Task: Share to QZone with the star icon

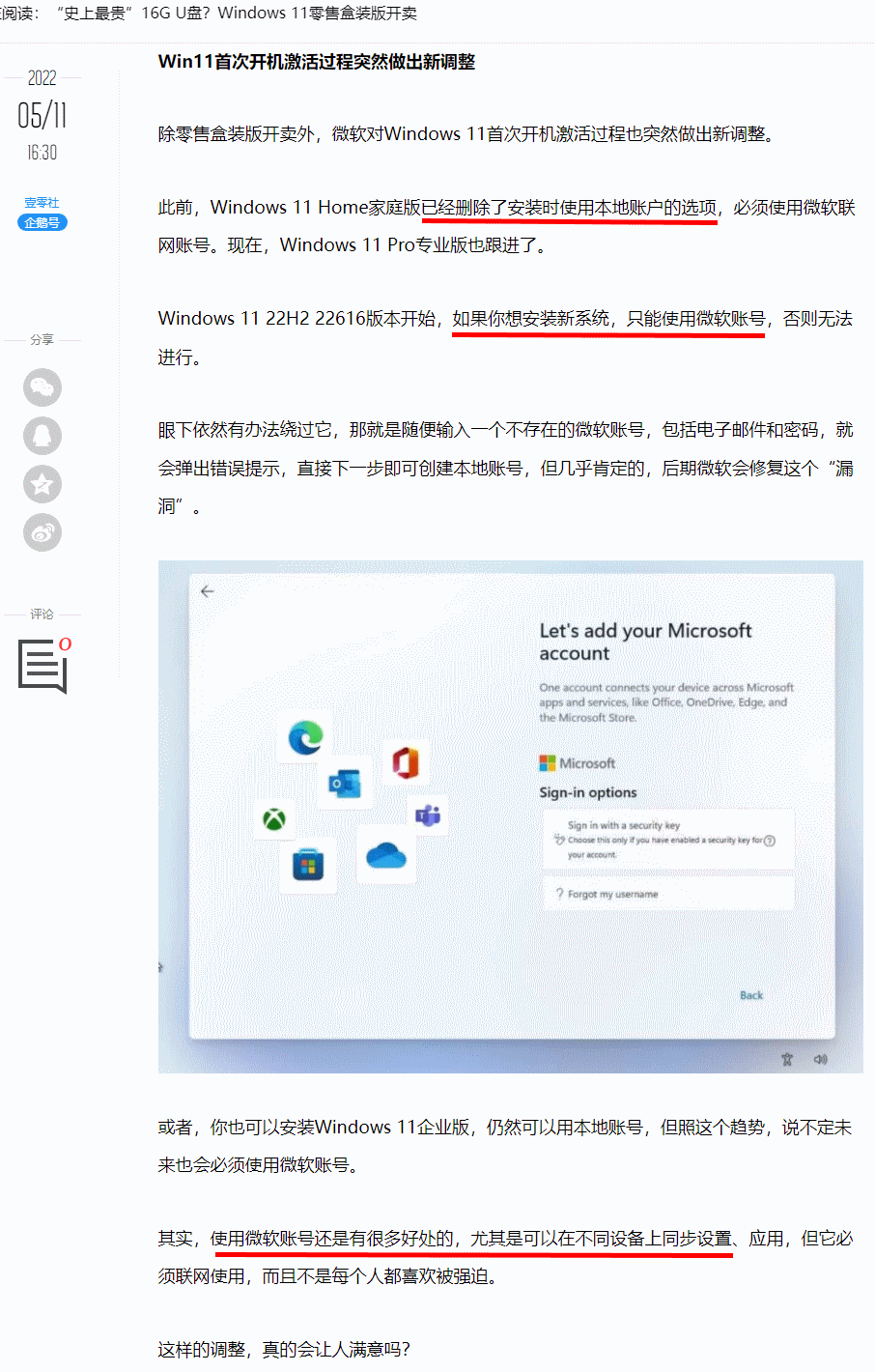Action: [42, 484]
